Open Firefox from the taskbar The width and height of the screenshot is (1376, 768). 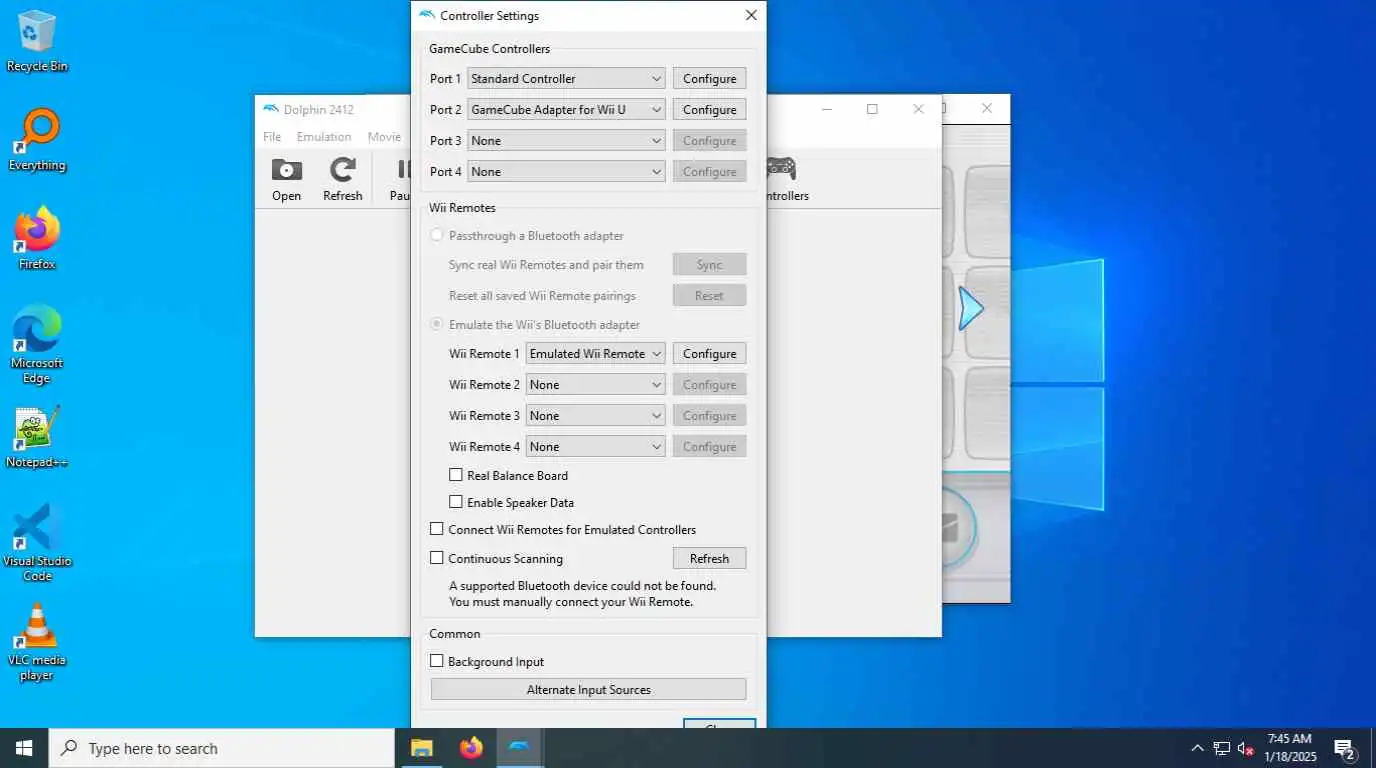point(471,748)
